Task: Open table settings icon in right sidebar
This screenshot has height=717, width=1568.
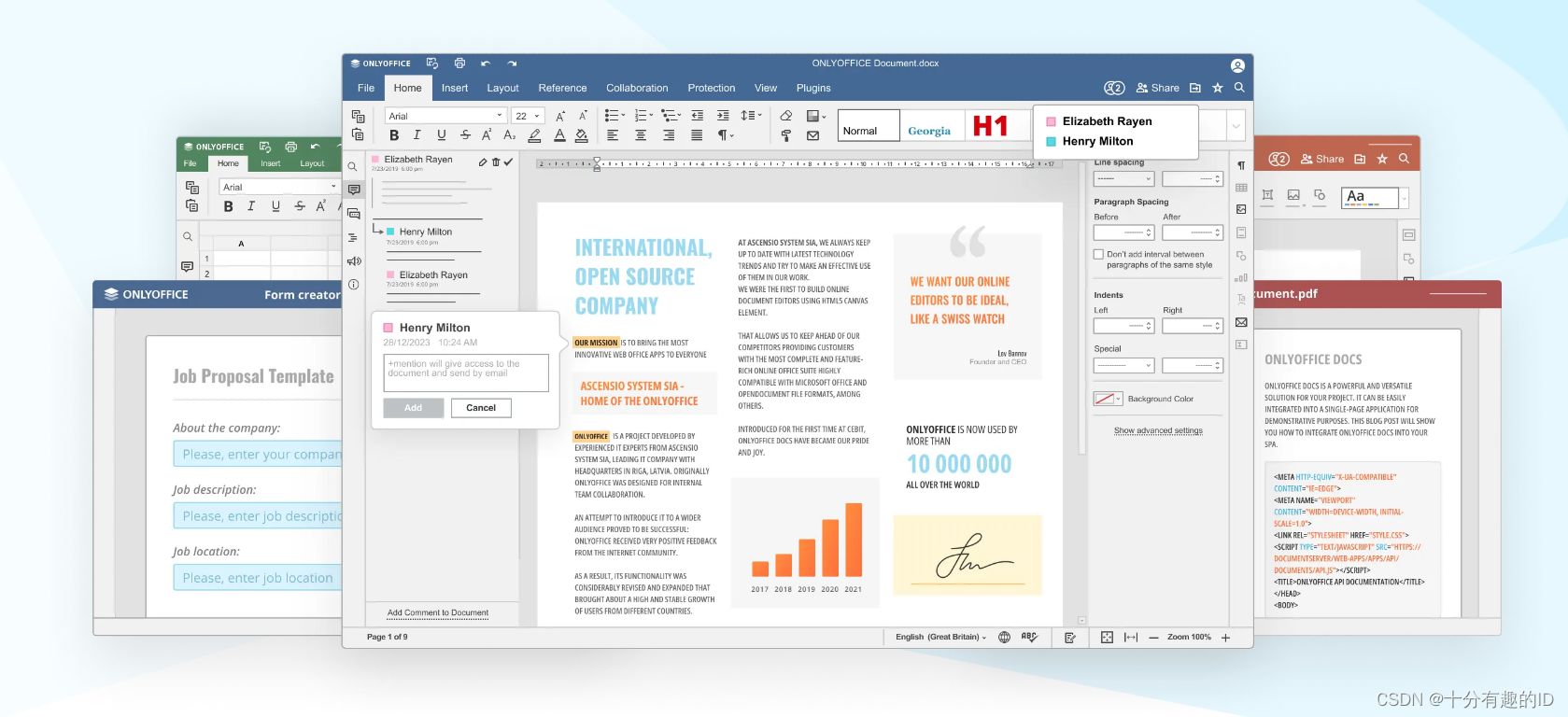Action: click(1241, 188)
